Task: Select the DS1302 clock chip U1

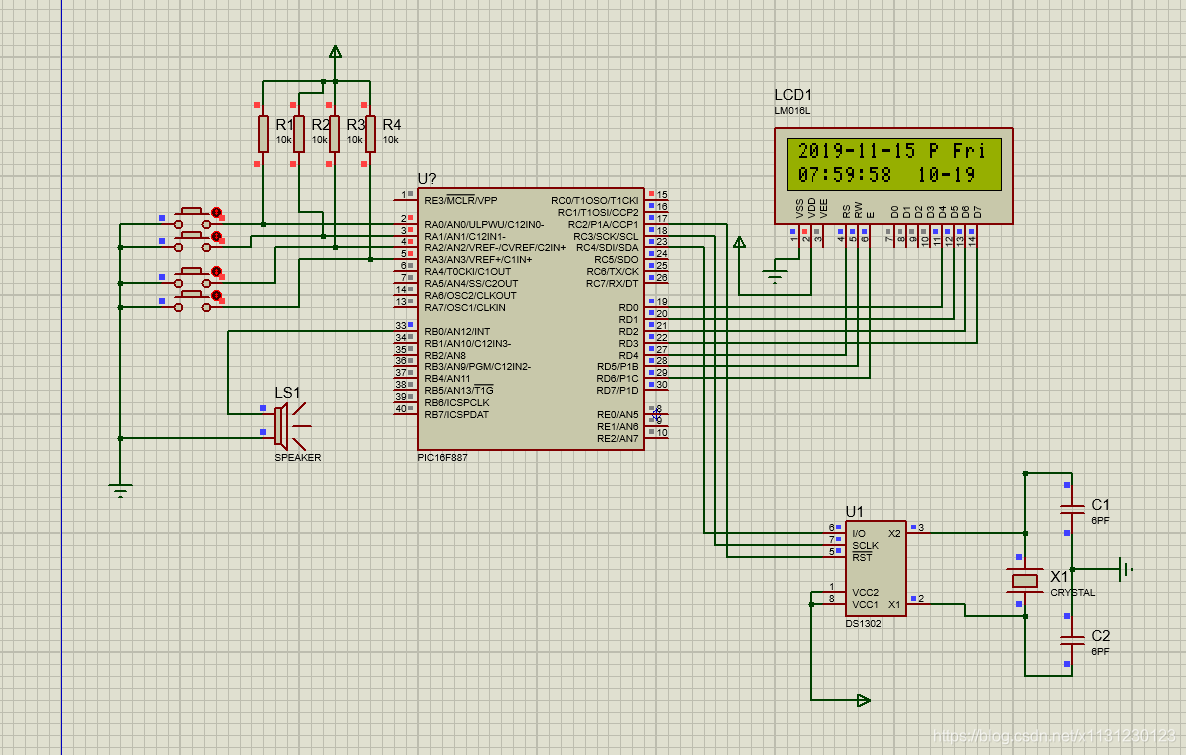Action: (x=875, y=568)
